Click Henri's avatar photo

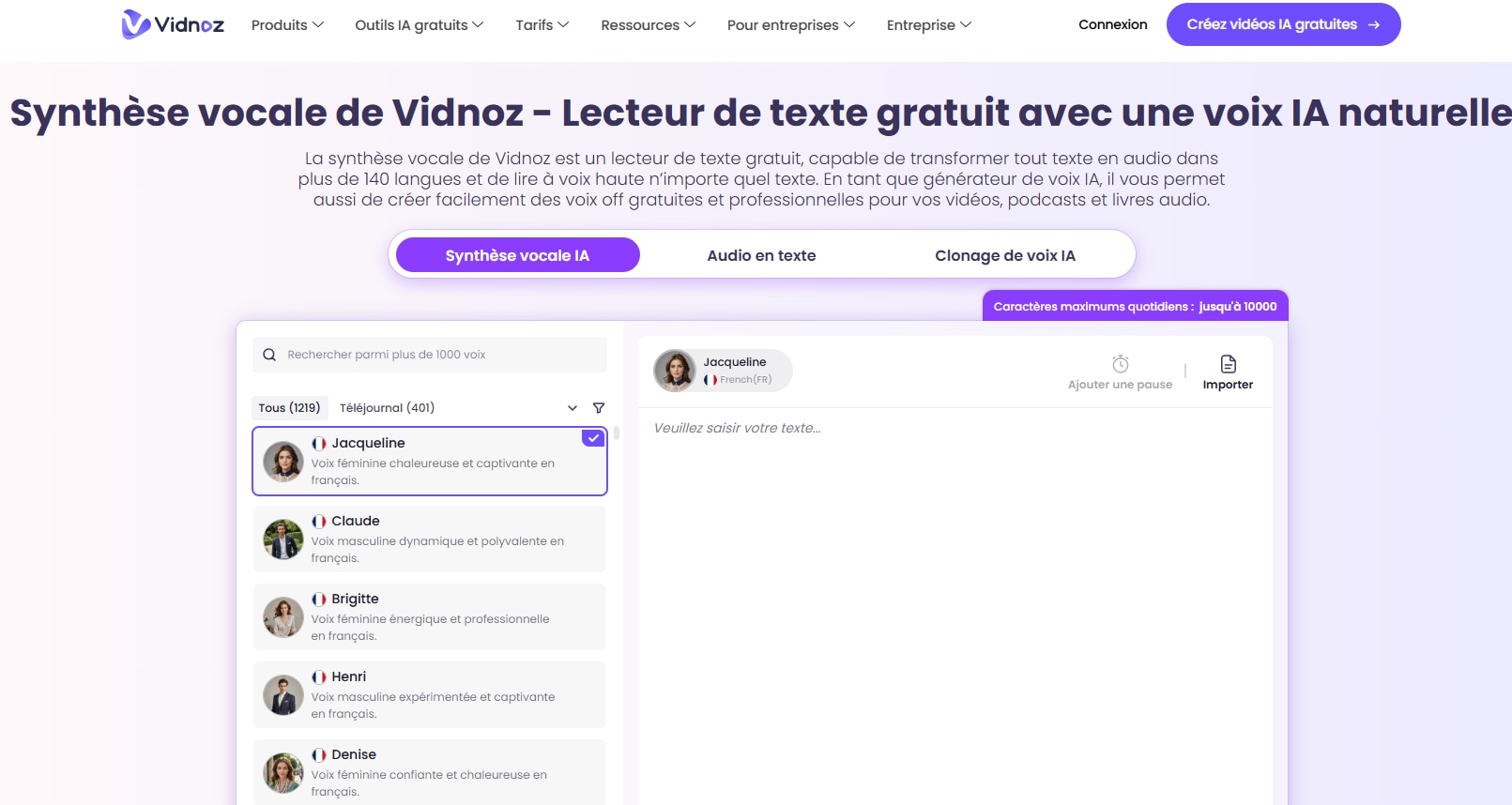point(283,695)
